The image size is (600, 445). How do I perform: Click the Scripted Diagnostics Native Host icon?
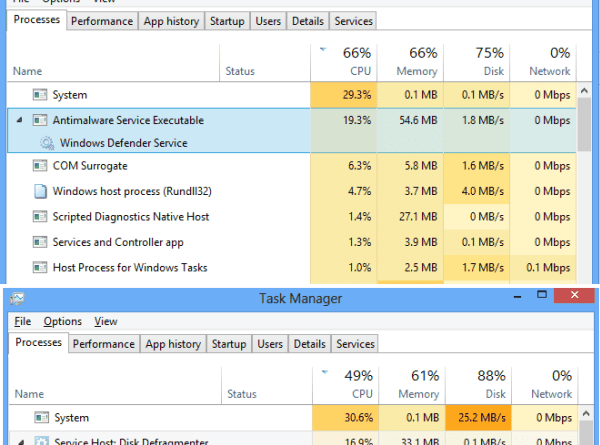pyautogui.click(x=40, y=217)
